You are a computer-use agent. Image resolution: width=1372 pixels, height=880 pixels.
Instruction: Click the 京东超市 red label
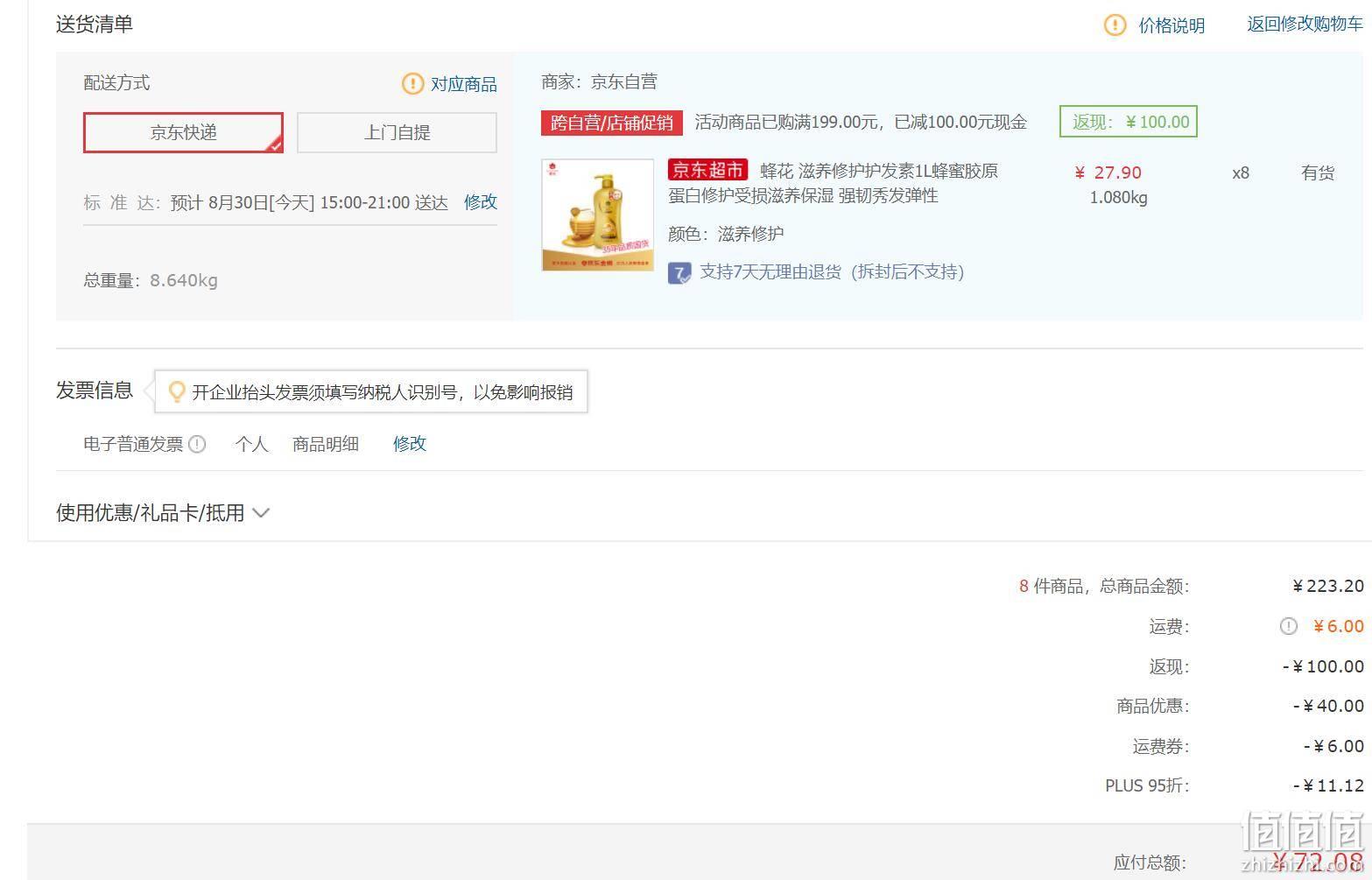pyautogui.click(x=707, y=170)
